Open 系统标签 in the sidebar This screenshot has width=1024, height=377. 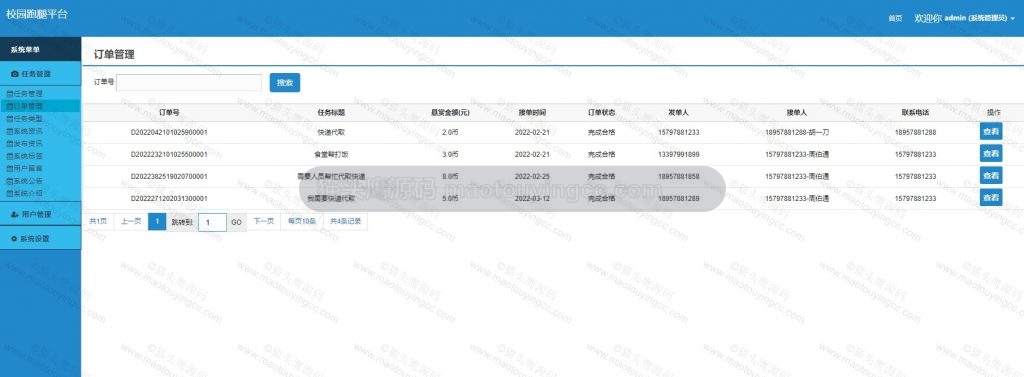(x=24, y=156)
